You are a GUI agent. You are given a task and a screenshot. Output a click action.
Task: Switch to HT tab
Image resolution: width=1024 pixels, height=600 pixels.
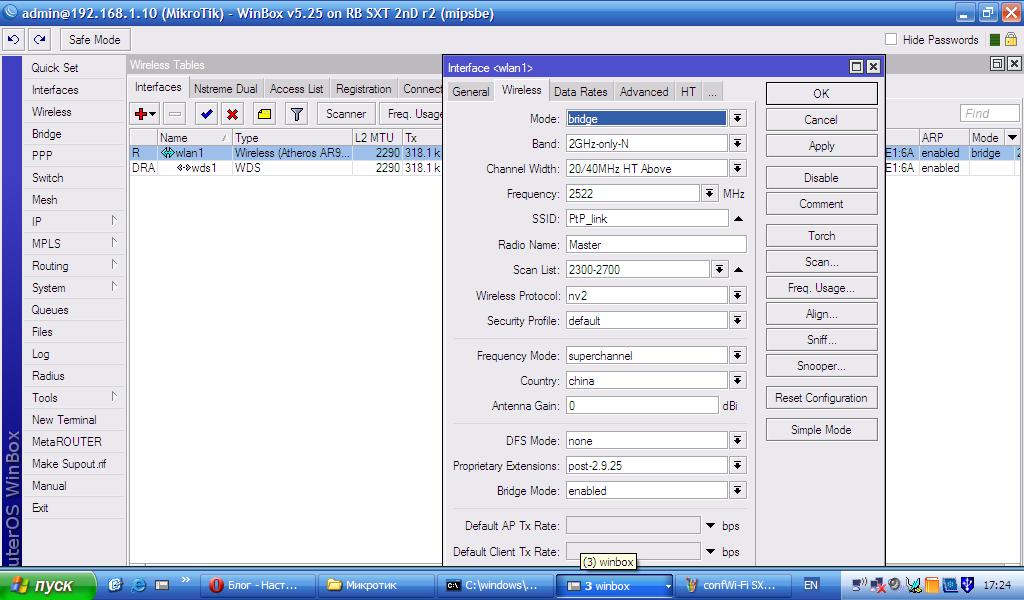point(688,92)
